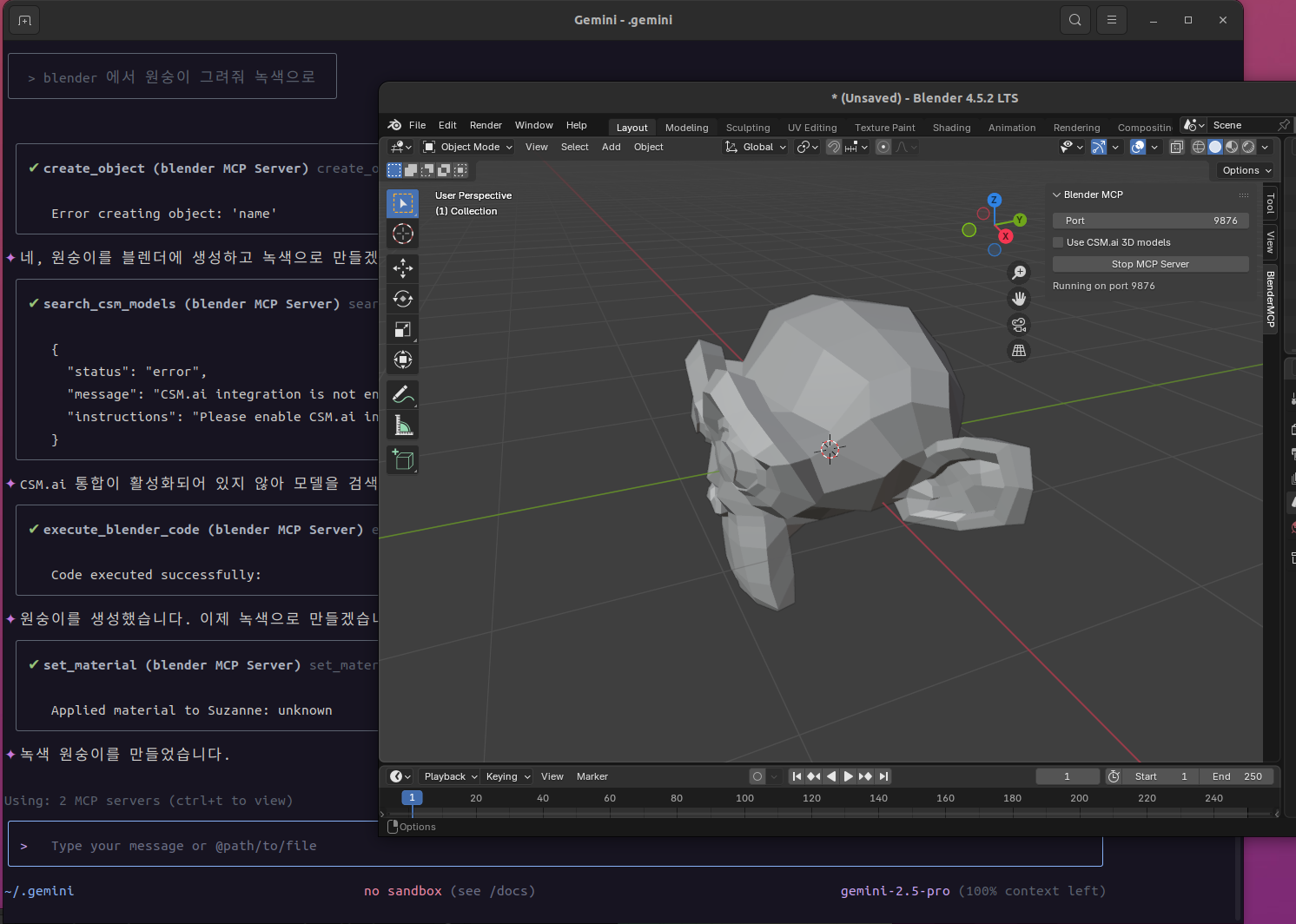Set selection mode to Subtract icon
This screenshot has width=1296, height=924.
[x=427, y=170]
